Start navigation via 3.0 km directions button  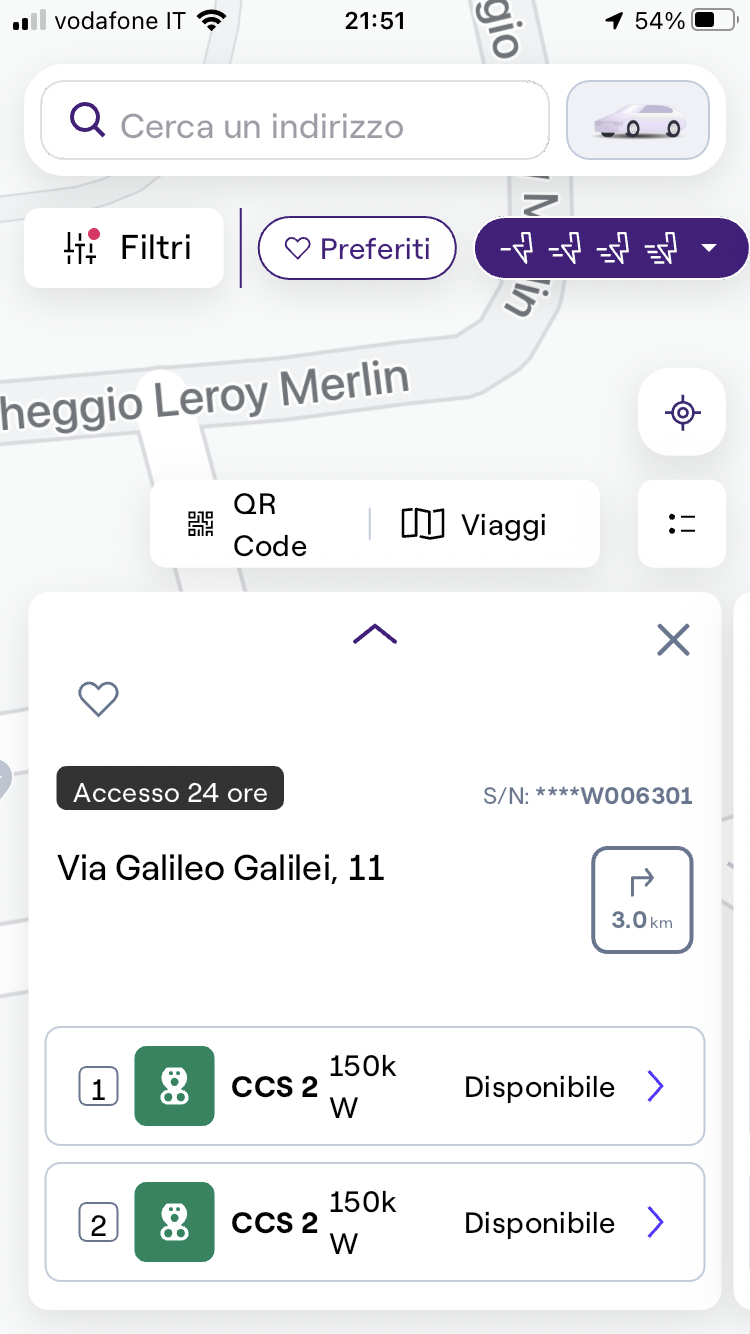(x=642, y=900)
